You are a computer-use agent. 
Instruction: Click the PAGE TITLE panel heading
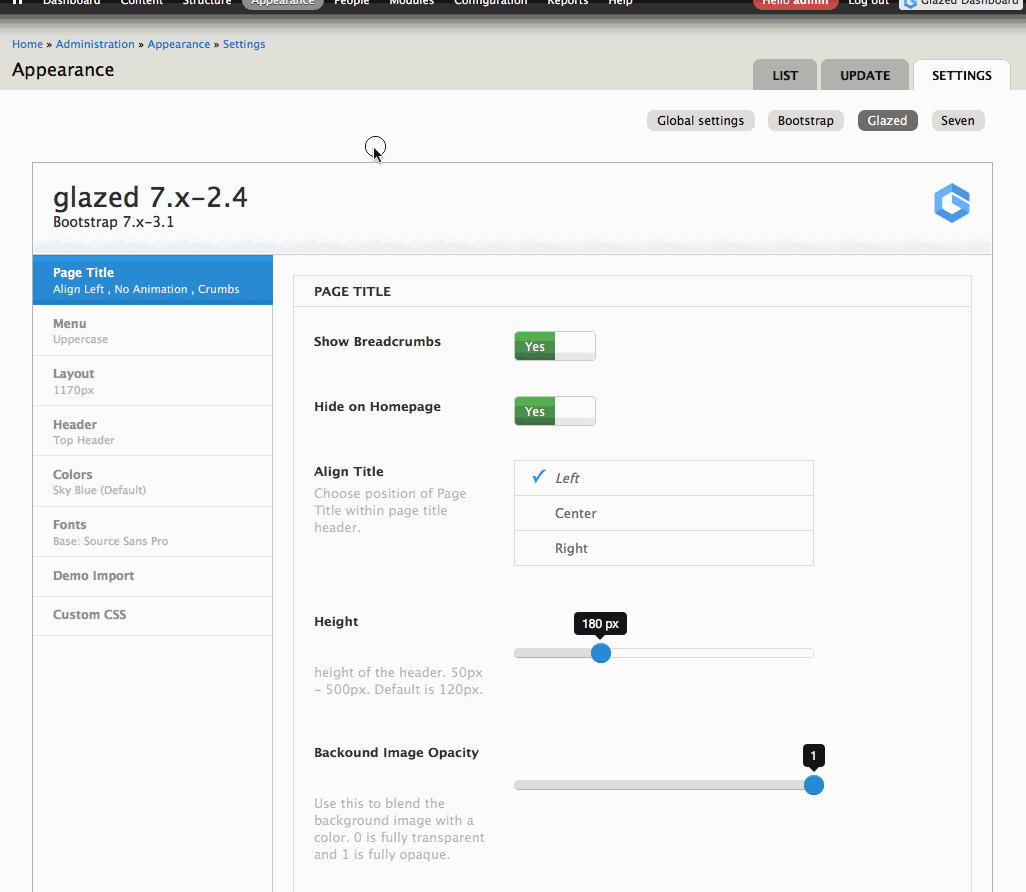352,292
